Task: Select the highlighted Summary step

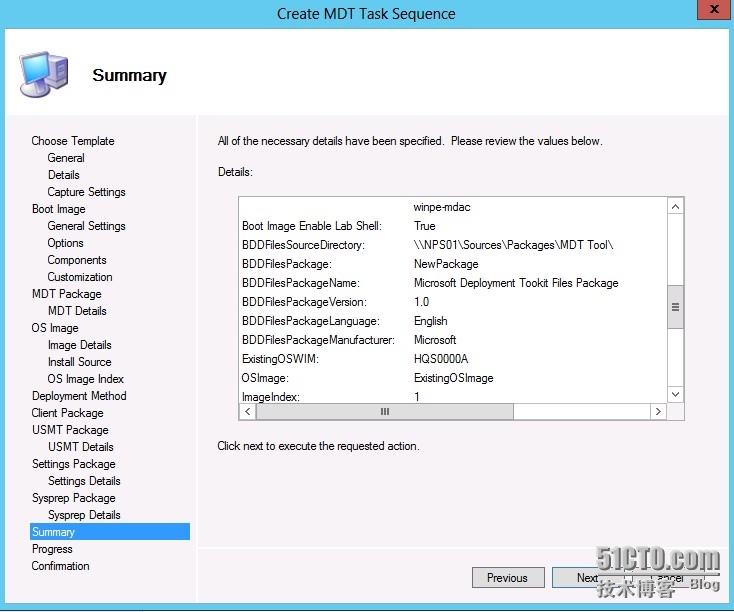Action: click(x=110, y=532)
